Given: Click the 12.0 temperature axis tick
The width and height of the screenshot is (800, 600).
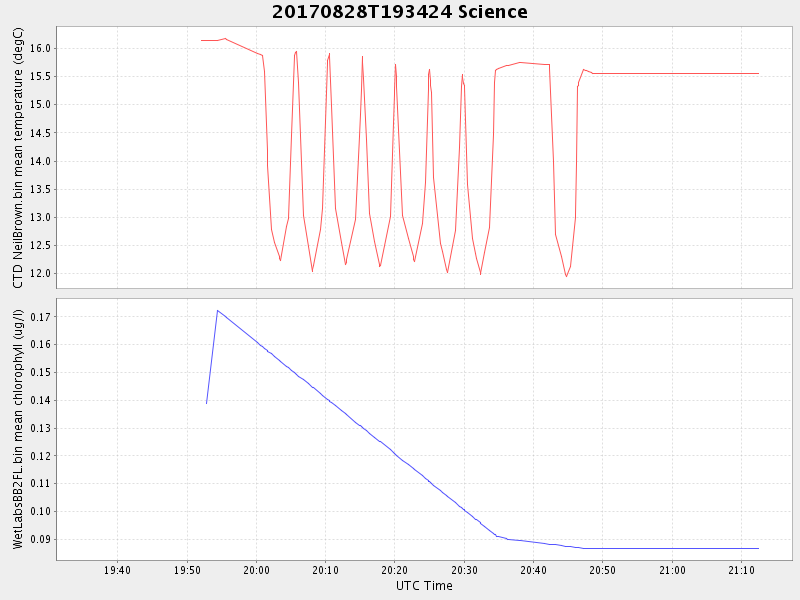Looking at the screenshot, I should point(38,273).
